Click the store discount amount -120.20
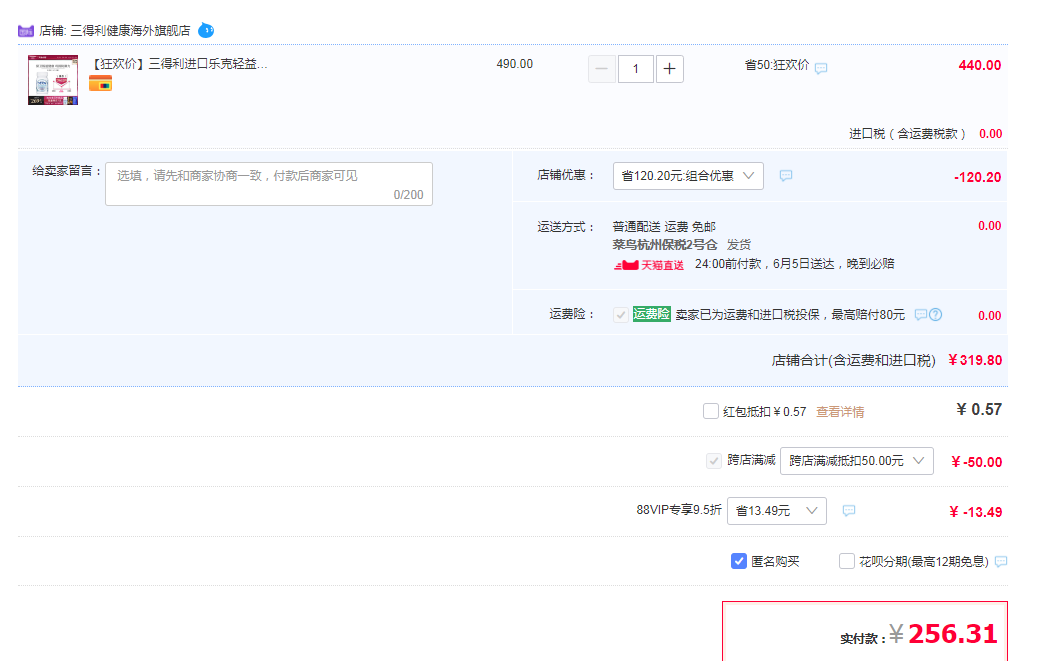Screen dimensions: 1041x661 click(977, 177)
